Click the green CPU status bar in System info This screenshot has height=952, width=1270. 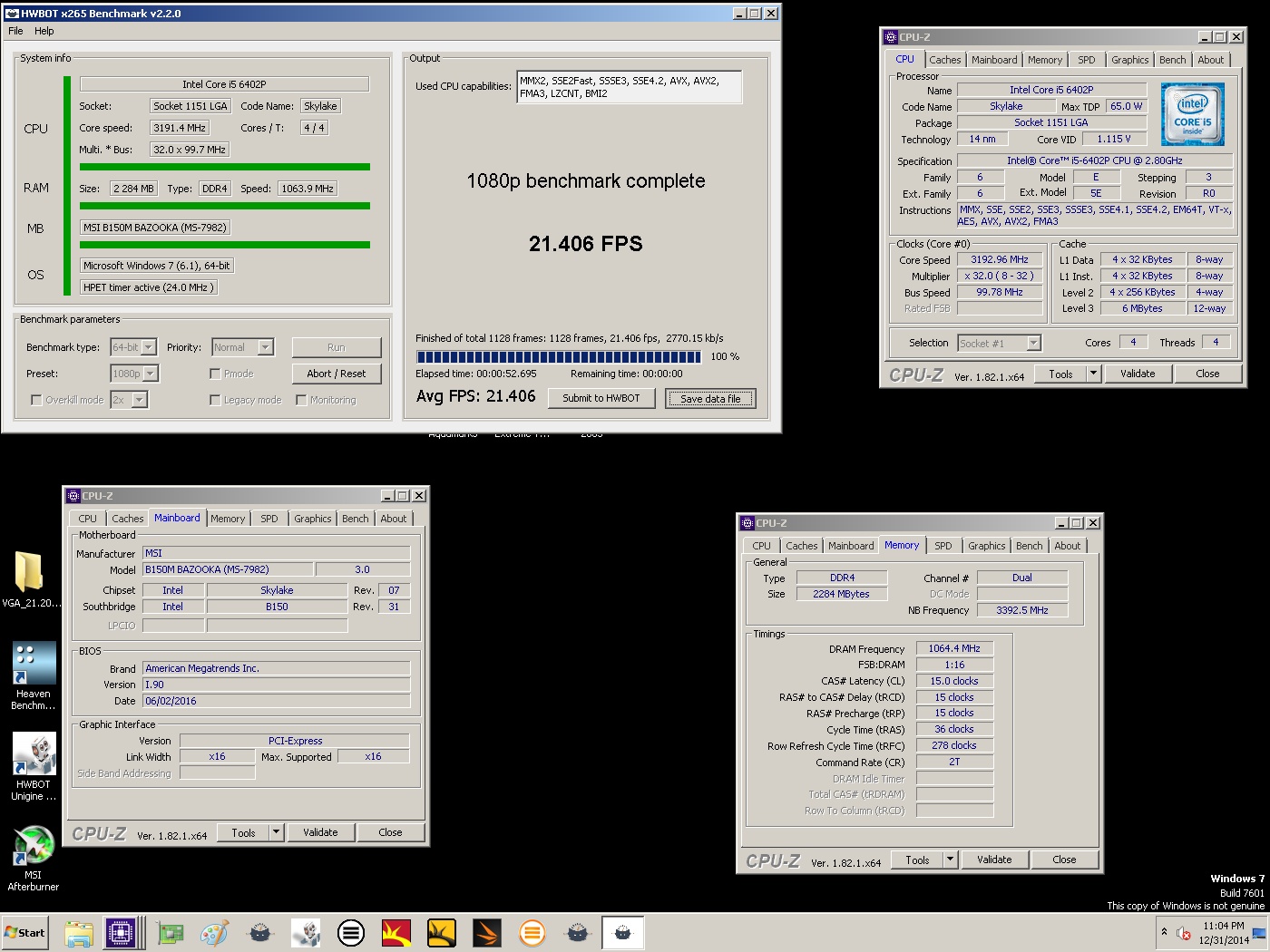pyautogui.click(x=225, y=167)
